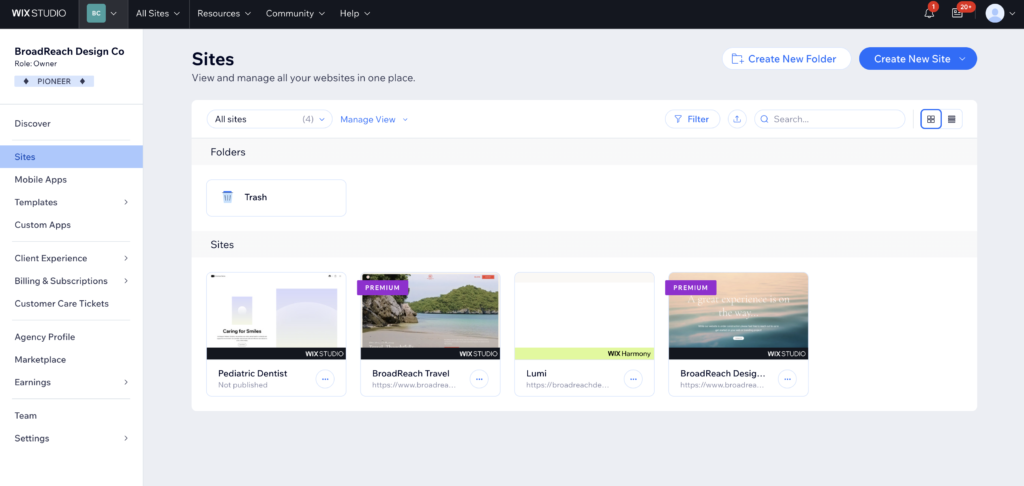Open more actions for Lumi
The width and height of the screenshot is (1024, 486).
point(633,379)
